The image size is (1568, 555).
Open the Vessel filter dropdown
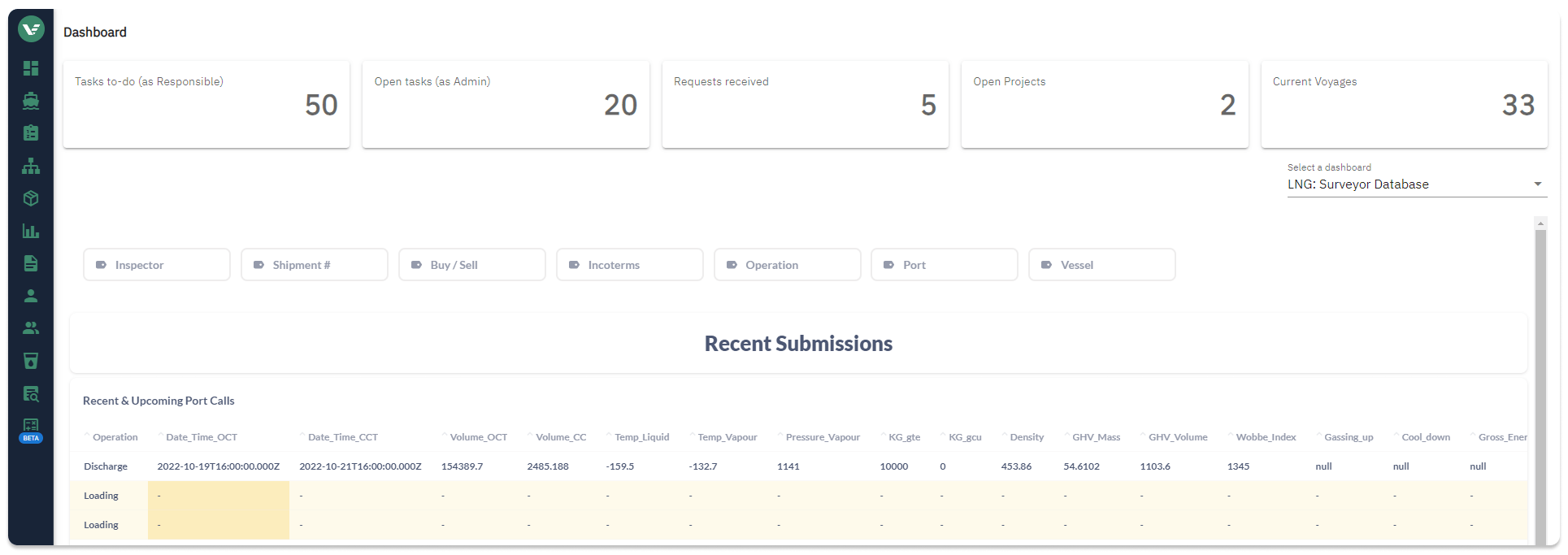tap(1102, 265)
